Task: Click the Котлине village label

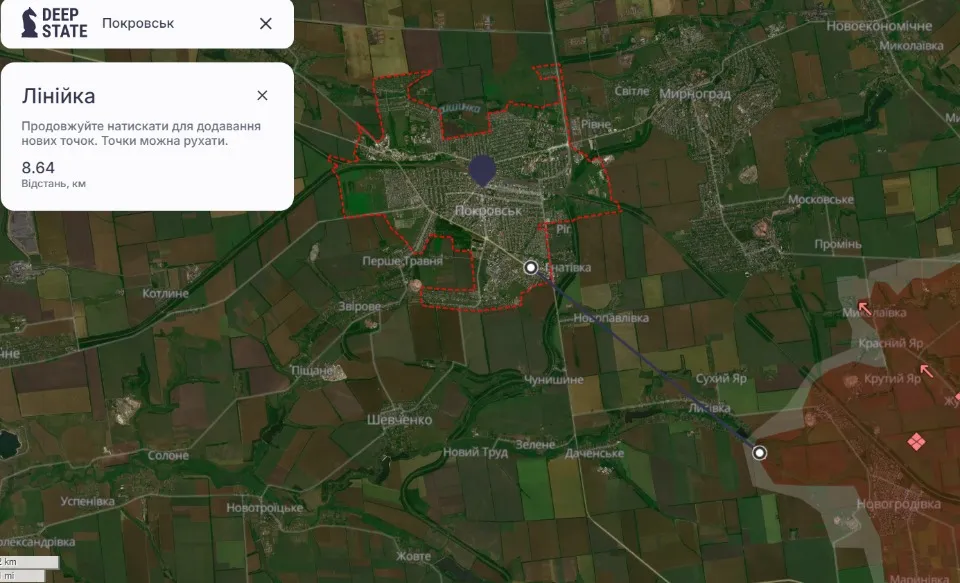Action: click(165, 294)
